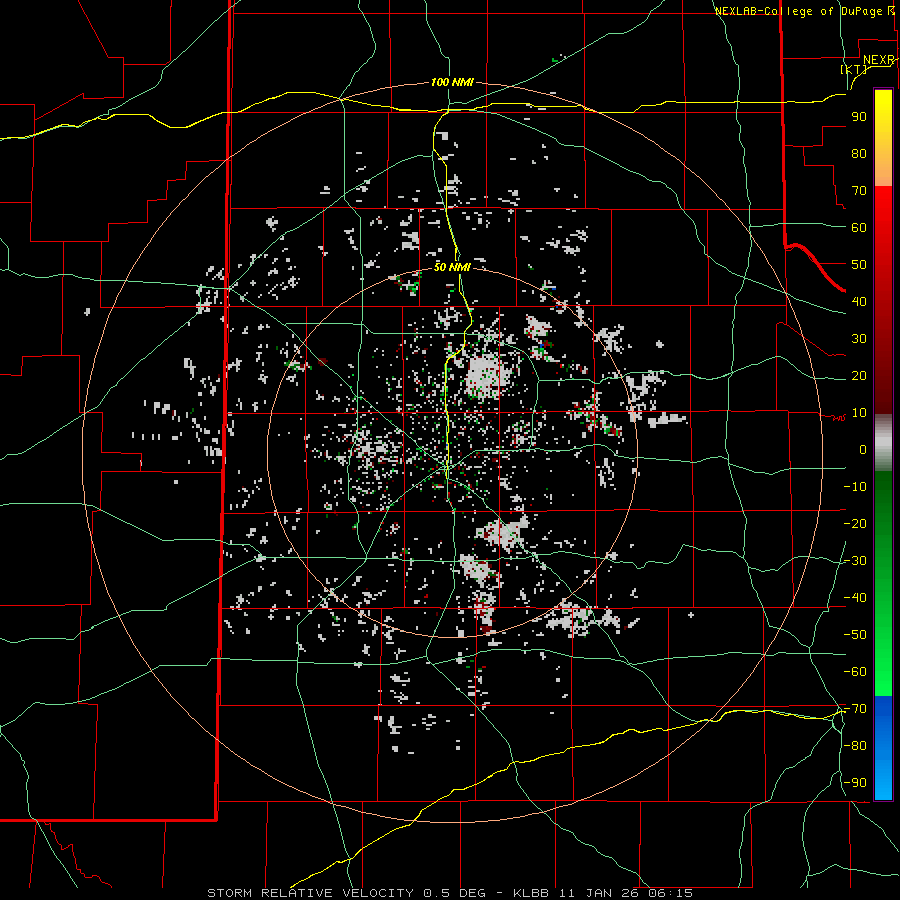Screen dimensions: 900x900
Task: Select the -60 label on the velocity scale
Action: [x=855, y=672]
